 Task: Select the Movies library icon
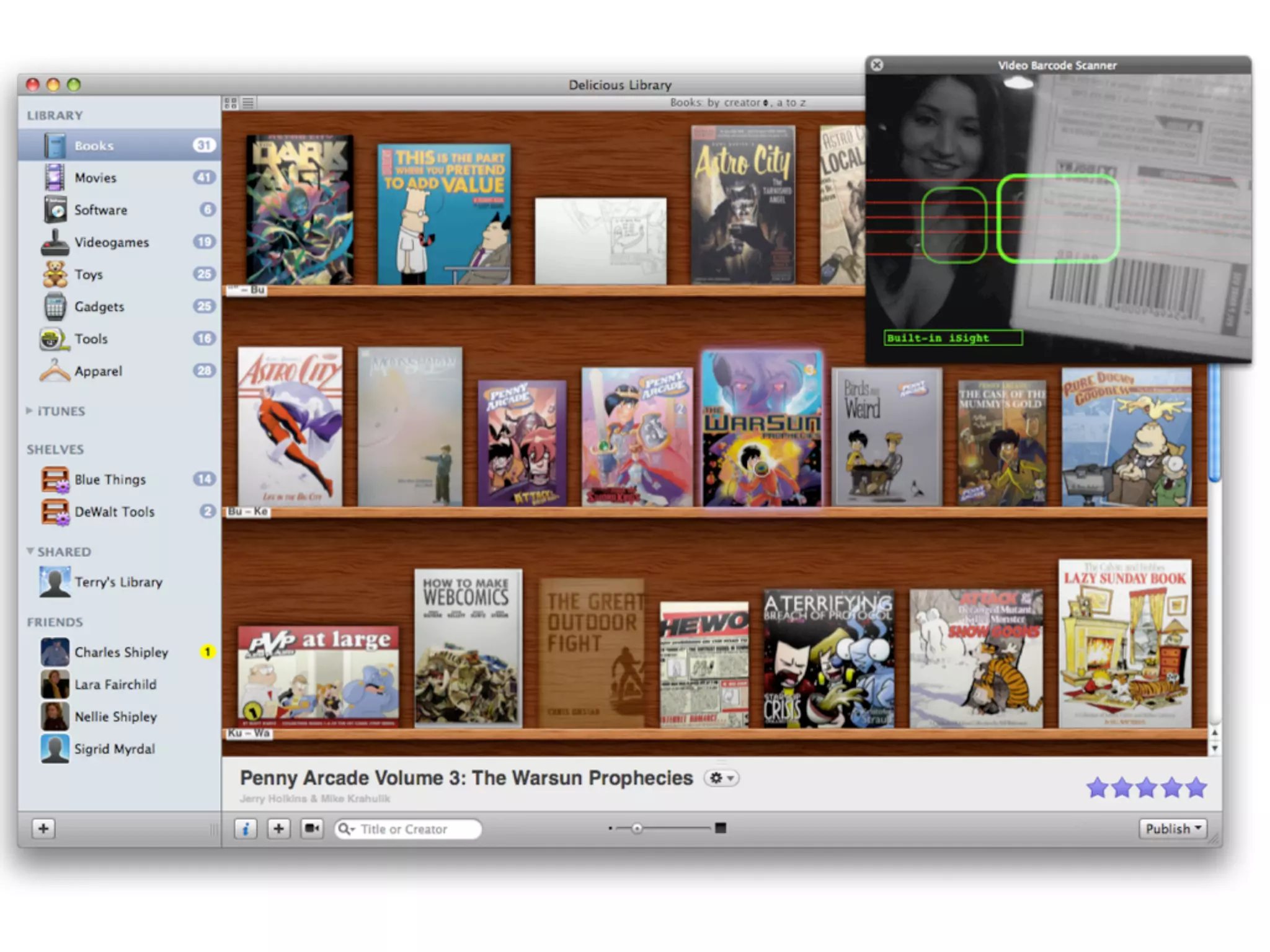[55, 177]
